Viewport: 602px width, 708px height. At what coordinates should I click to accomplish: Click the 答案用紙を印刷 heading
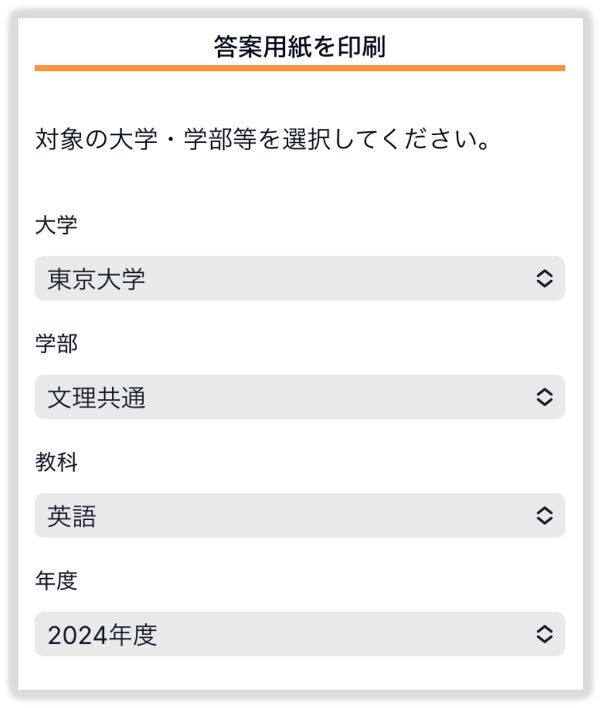[x=299, y=46]
